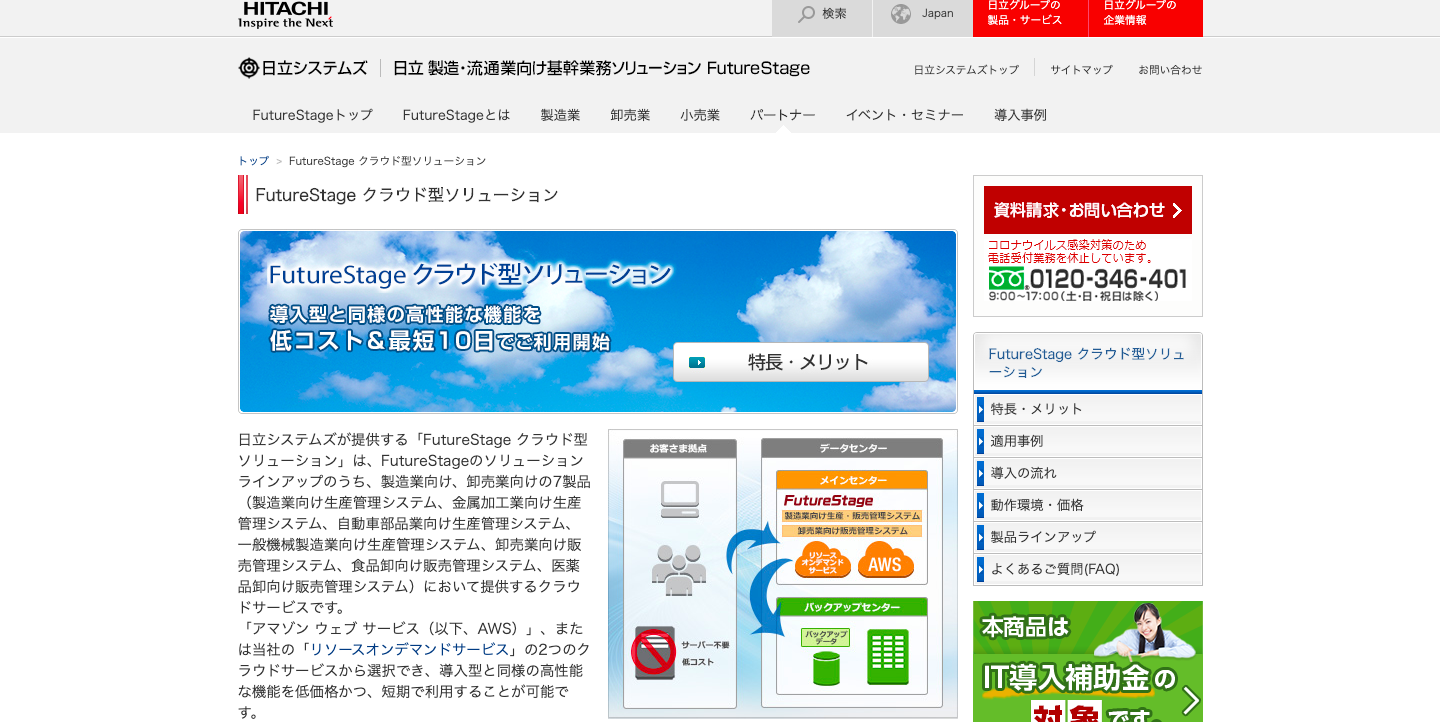Image resolution: width=1440 pixels, height=722 pixels.
Task: Click the トップ breadcrumb link
Action: 253,161
